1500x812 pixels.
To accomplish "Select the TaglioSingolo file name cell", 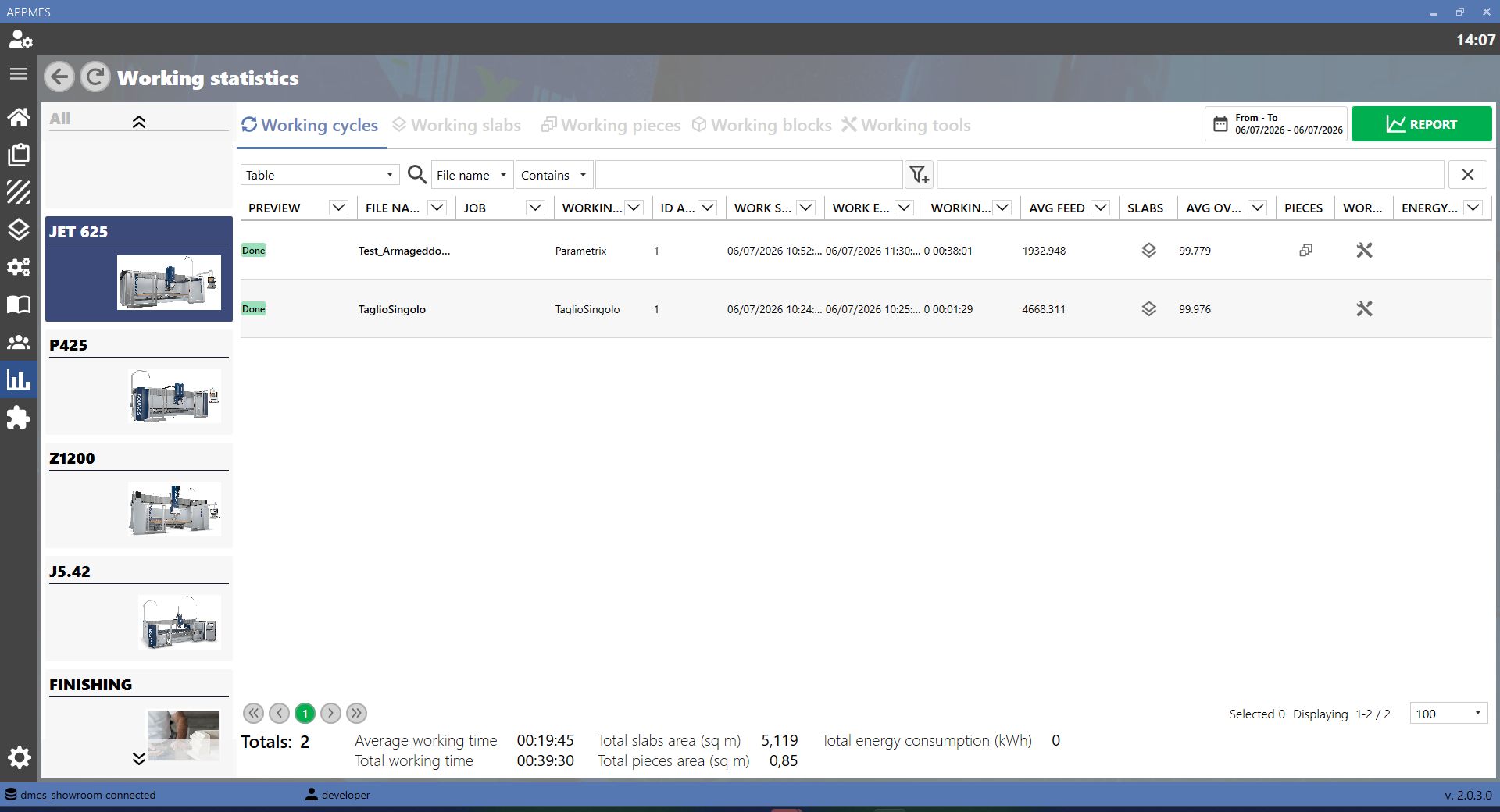I will click(x=392, y=309).
